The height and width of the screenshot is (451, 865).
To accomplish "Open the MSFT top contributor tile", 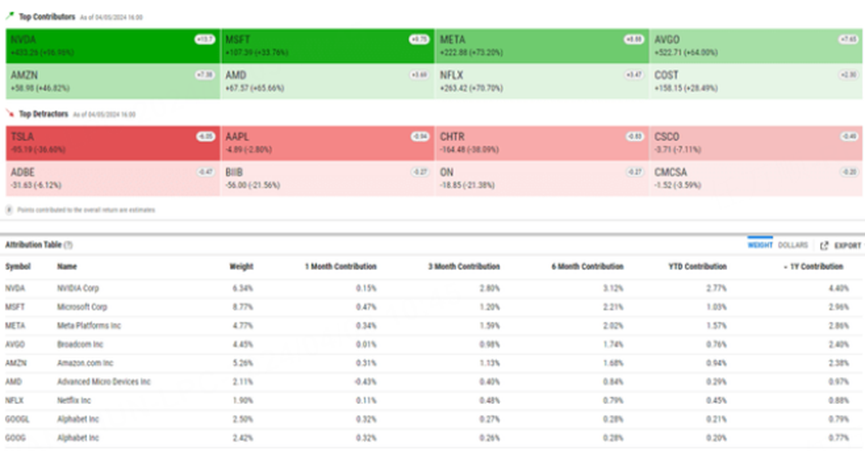I will (328, 46).
